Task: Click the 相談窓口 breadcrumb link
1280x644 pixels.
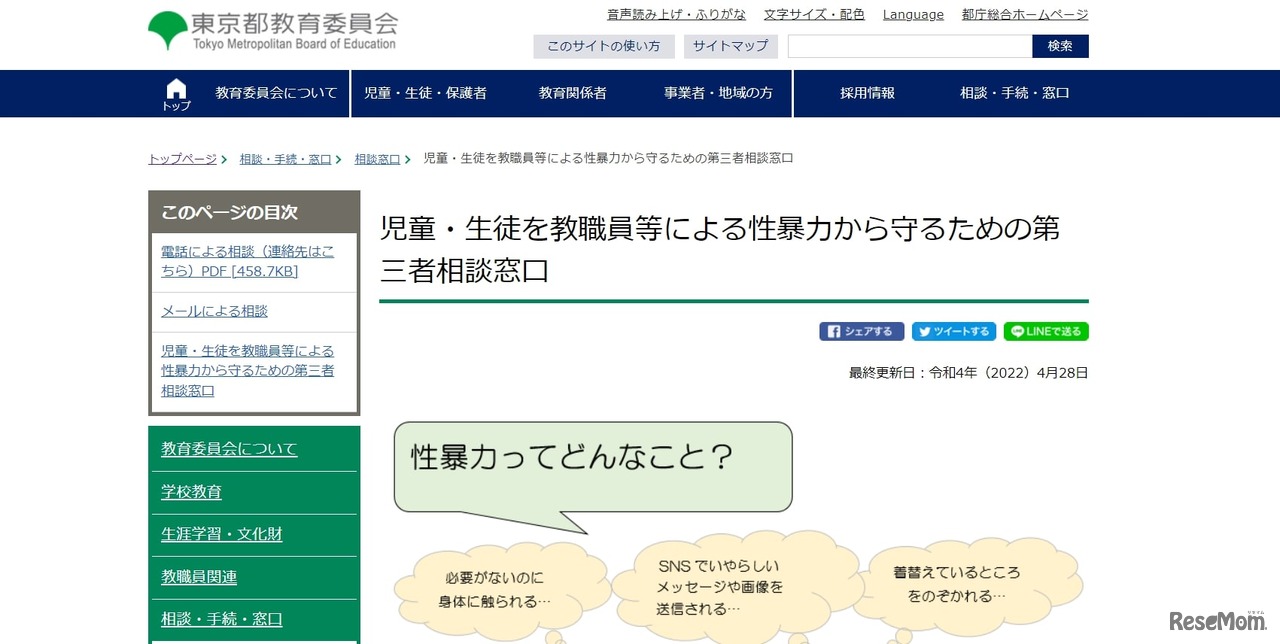Action: (x=377, y=158)
